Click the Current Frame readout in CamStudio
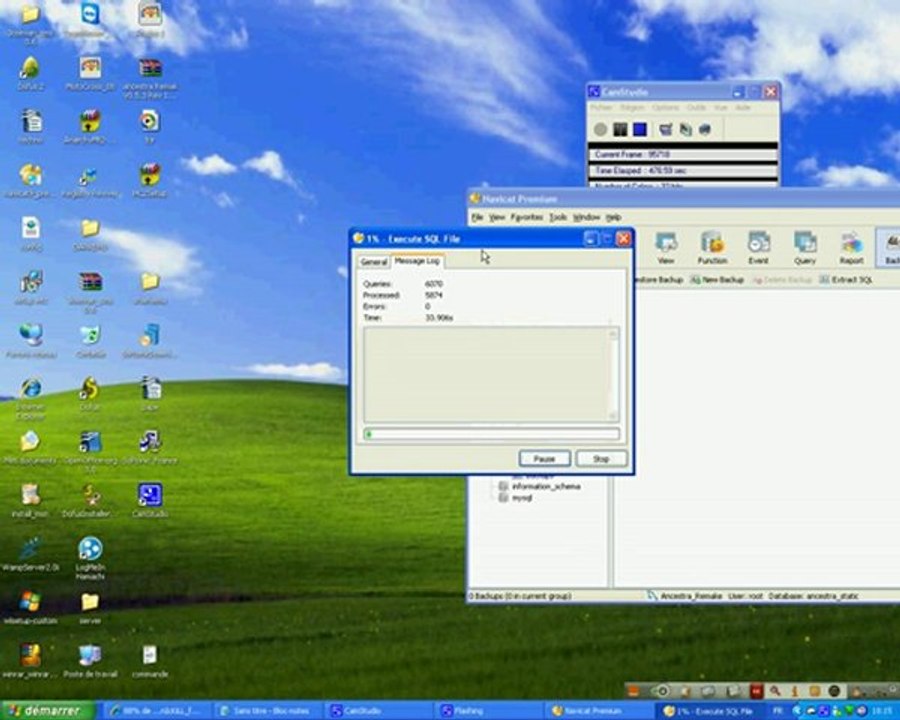This screenshot has height=720, width=900. [x=682, y=154]
